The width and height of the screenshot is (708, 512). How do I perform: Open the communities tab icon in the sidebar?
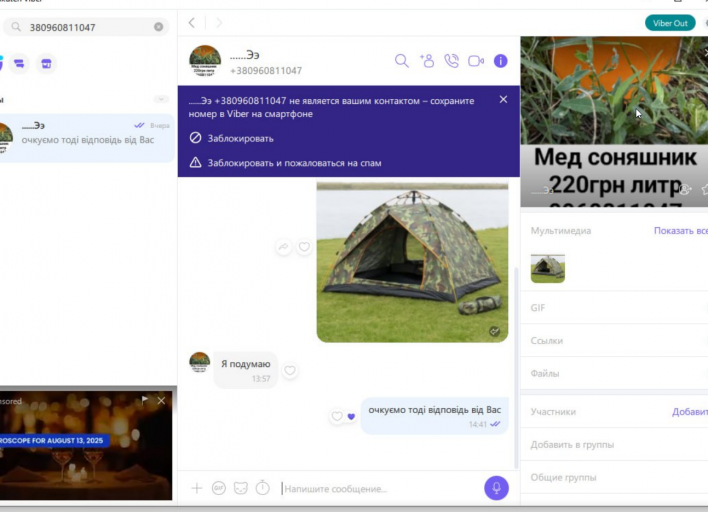tap(19, 64)
